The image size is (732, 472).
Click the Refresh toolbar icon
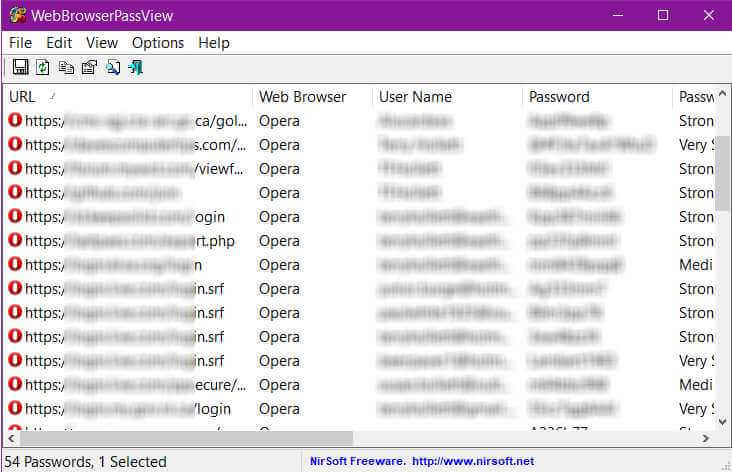click(x=42, y=67)
